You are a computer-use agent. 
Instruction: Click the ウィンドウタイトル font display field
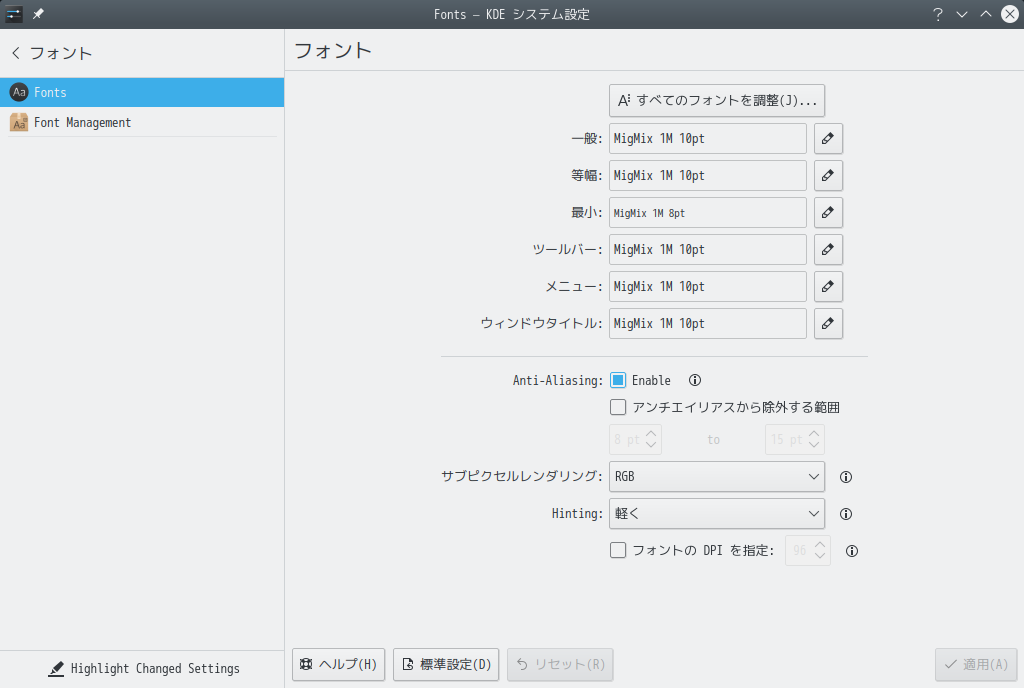point(708,323)
